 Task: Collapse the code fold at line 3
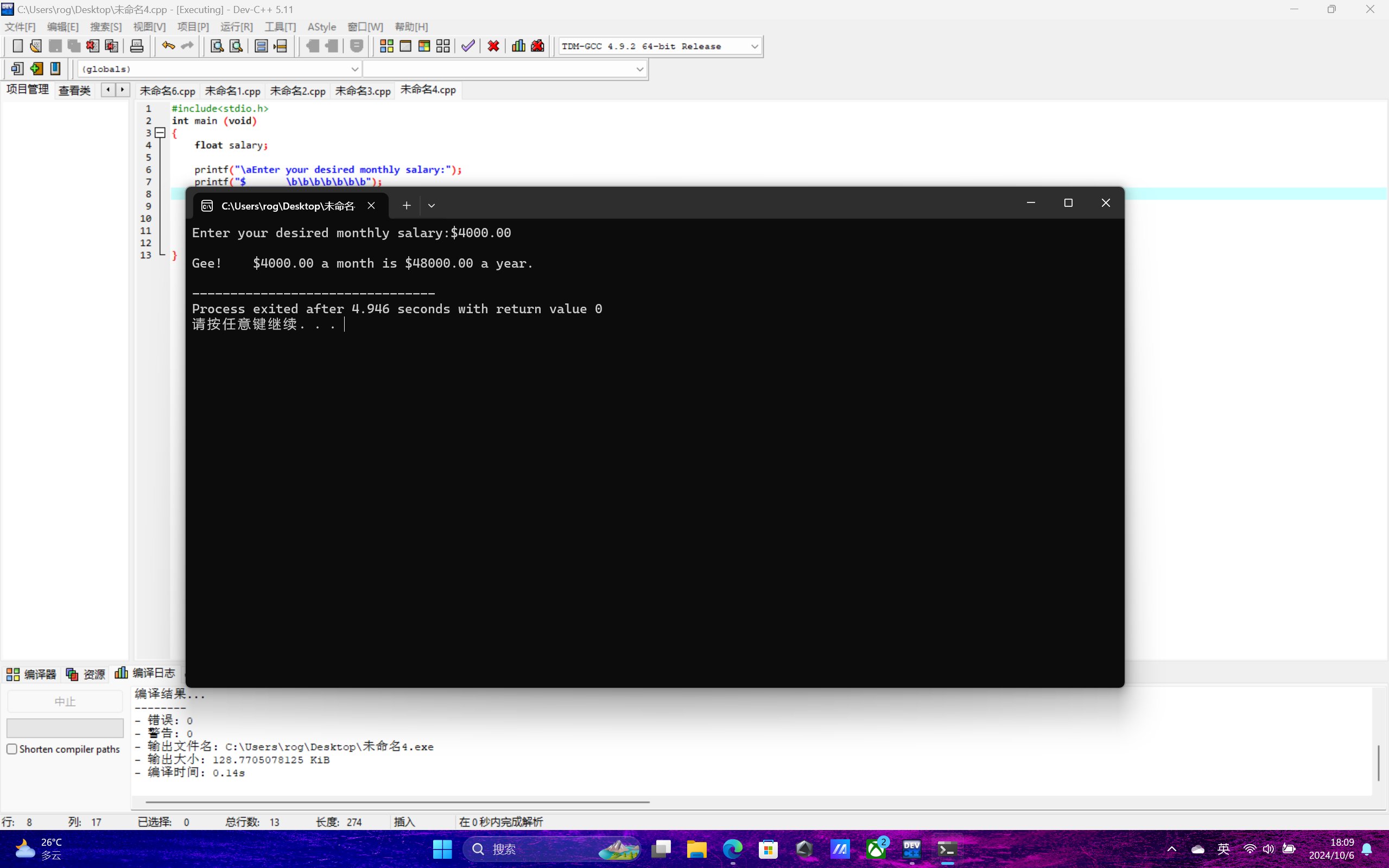click(x=161, y=133)
